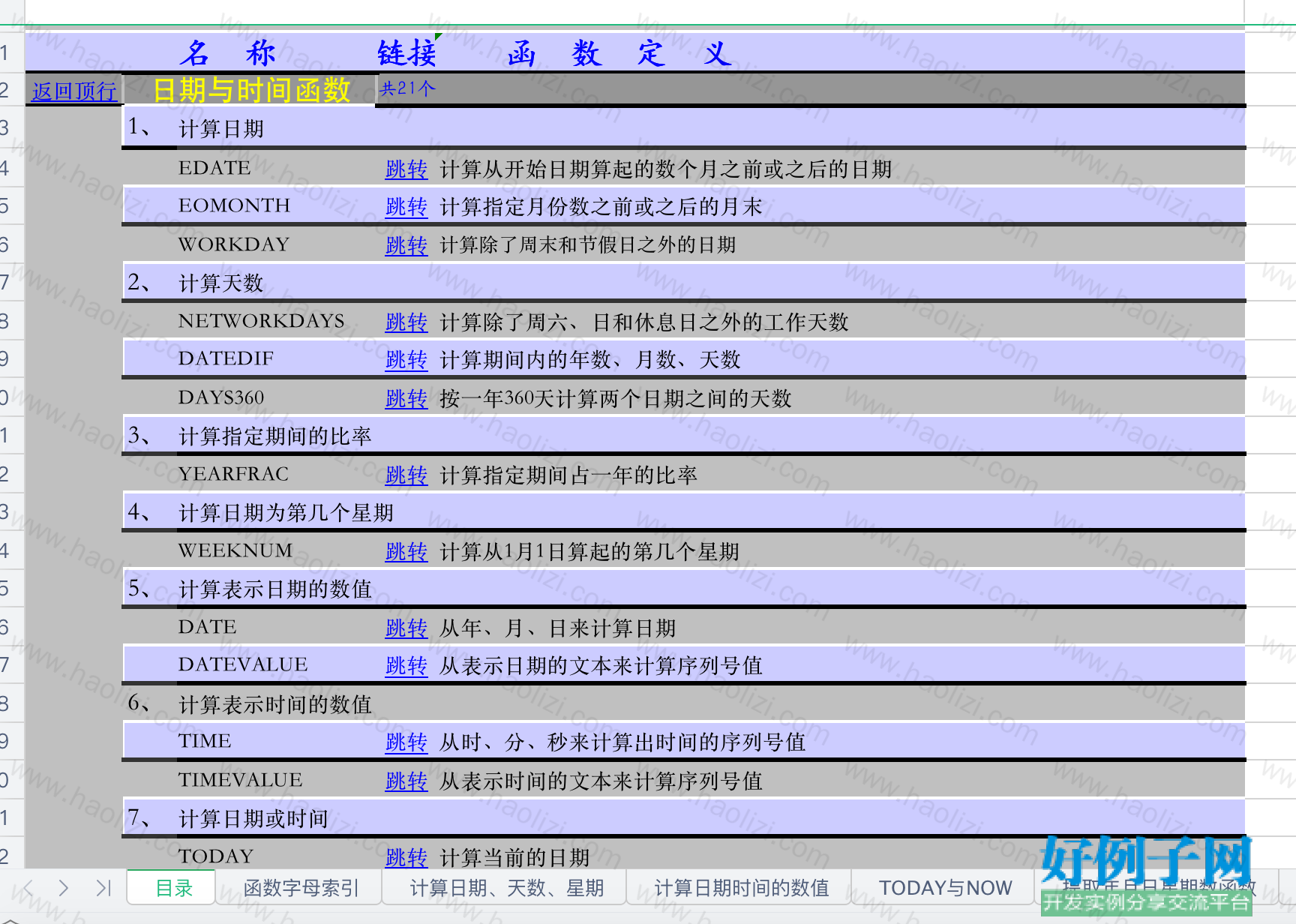
Task: Select the 计算日期 category cell
Action: click(x=221, y=129)
